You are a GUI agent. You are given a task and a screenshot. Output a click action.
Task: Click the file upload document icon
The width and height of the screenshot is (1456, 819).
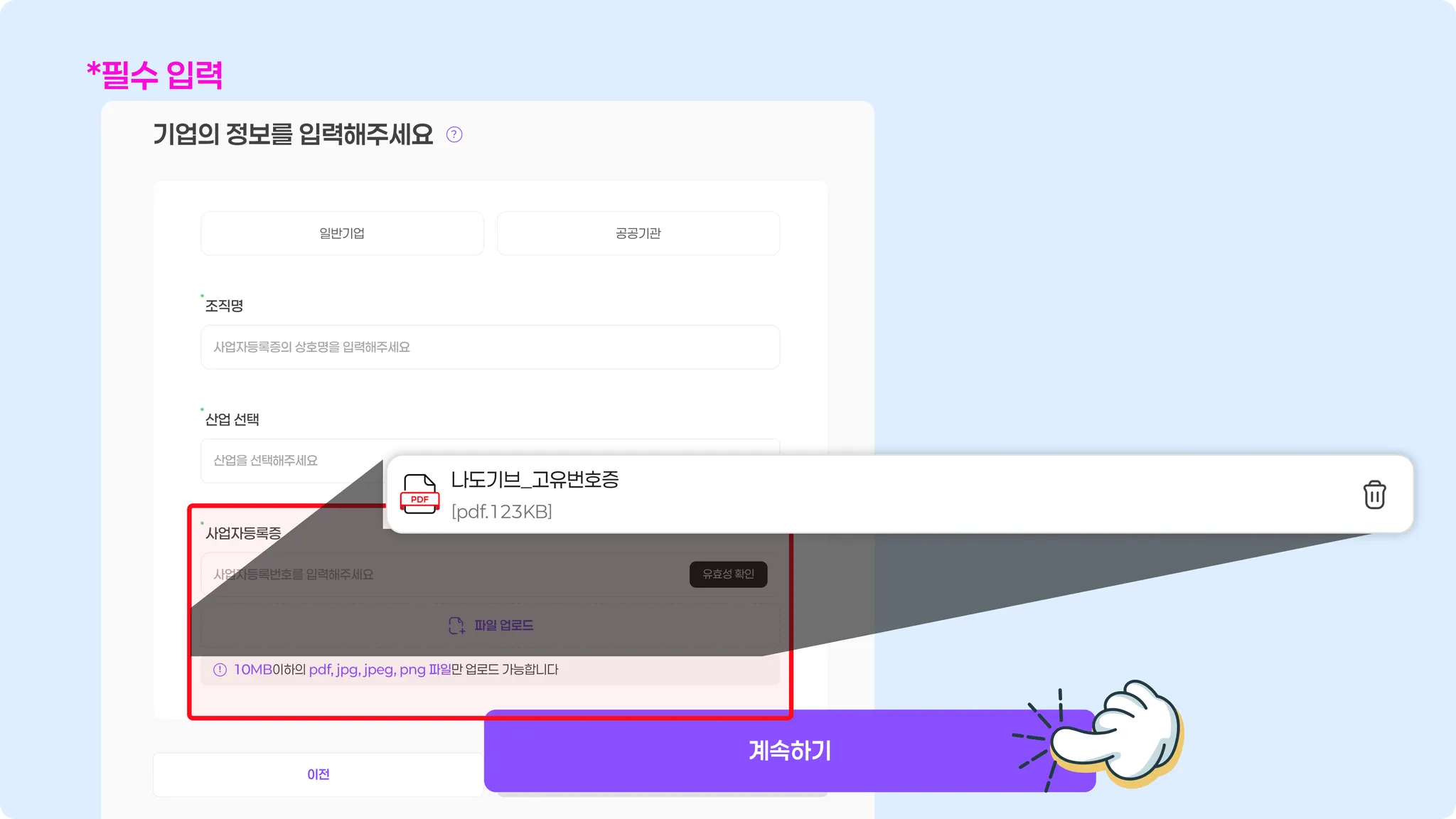456,626
